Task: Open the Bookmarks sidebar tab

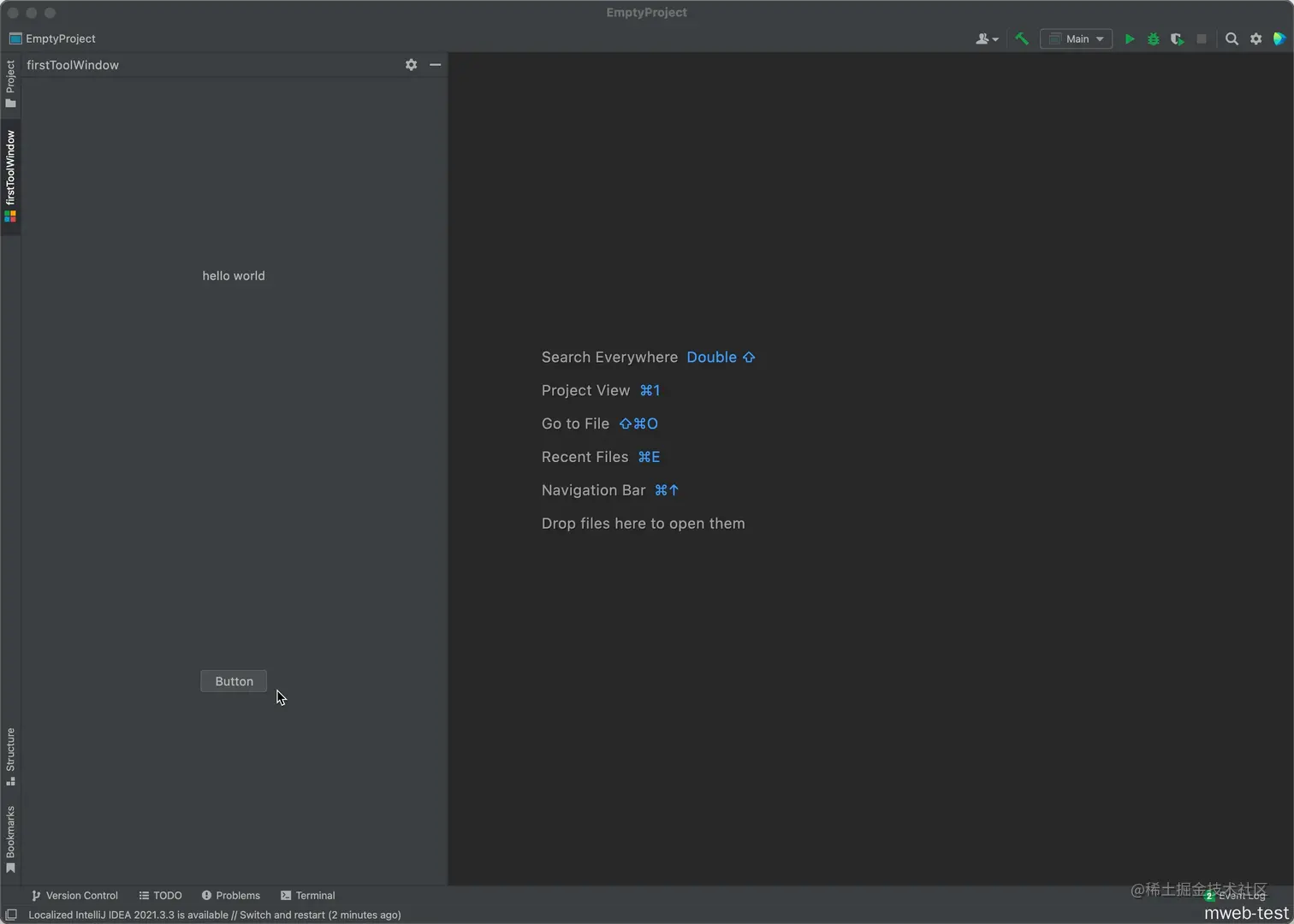Action: (10, 839)
